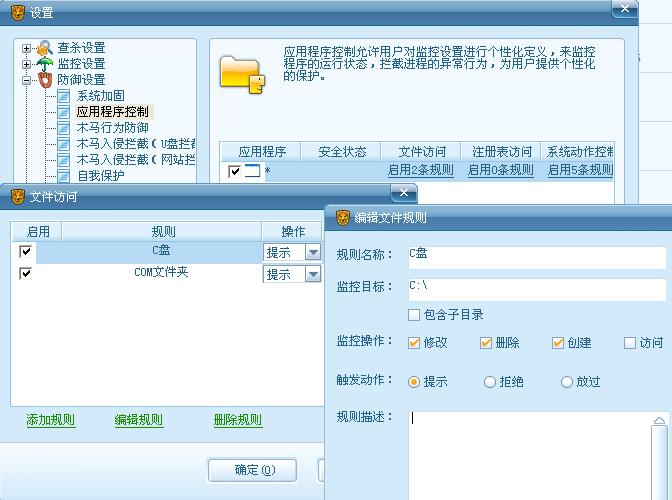This screenshot has width=672, height=500.
Task: Expand the 监控设置 tree node
Action: click(26, 64)
